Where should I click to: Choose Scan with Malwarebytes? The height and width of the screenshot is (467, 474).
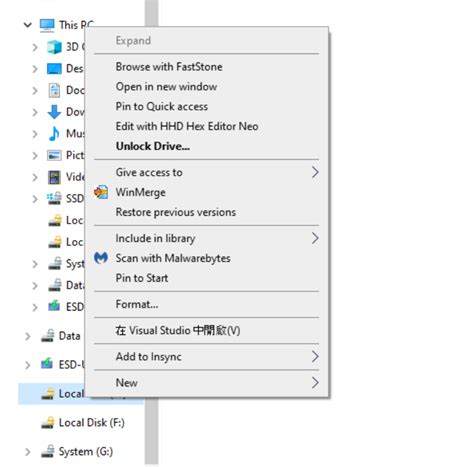pos(206,258)
